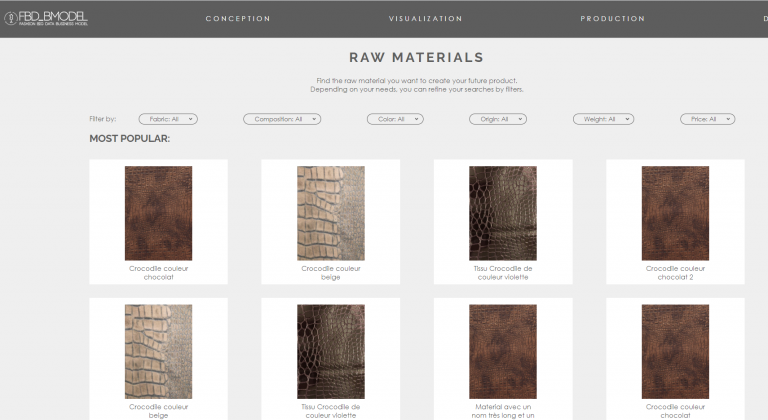Screen dimensions: 768x420
Task: Click the 'Crocodile couleur chocolat 2' name link
Action: coord(675,272)
